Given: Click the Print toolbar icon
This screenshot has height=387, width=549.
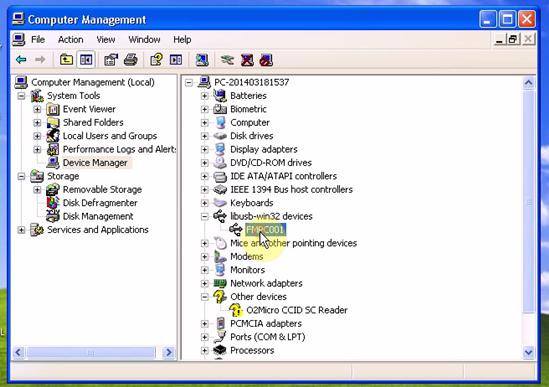Looking at the screenshot, I should [x=131, y=60].
